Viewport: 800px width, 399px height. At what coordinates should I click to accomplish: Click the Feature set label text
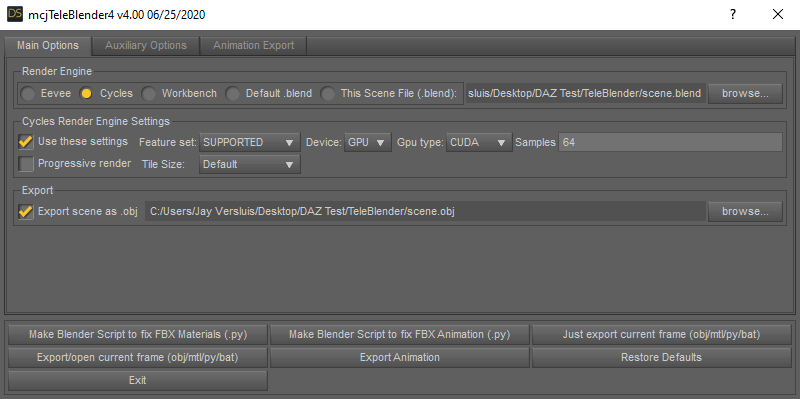[168, 142]
